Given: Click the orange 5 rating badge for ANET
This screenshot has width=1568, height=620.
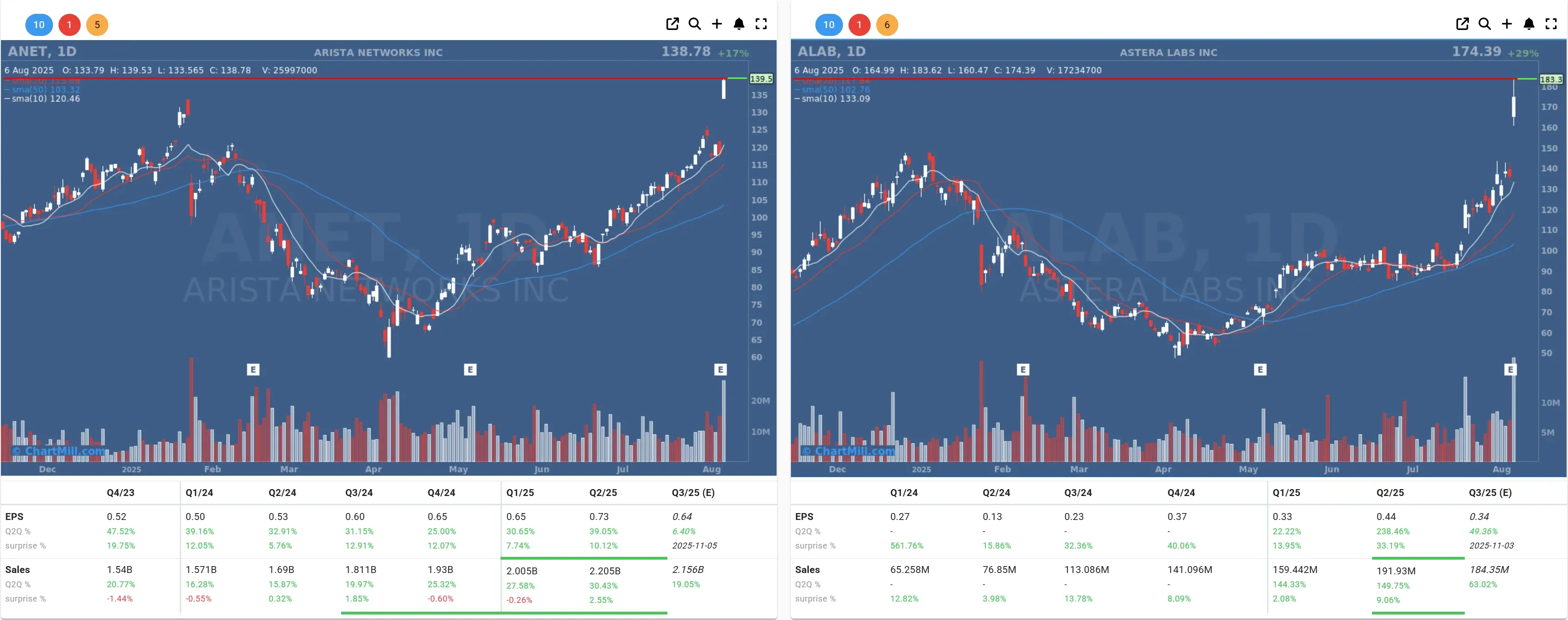Looking at the screenshot, I should click(97, 25).
